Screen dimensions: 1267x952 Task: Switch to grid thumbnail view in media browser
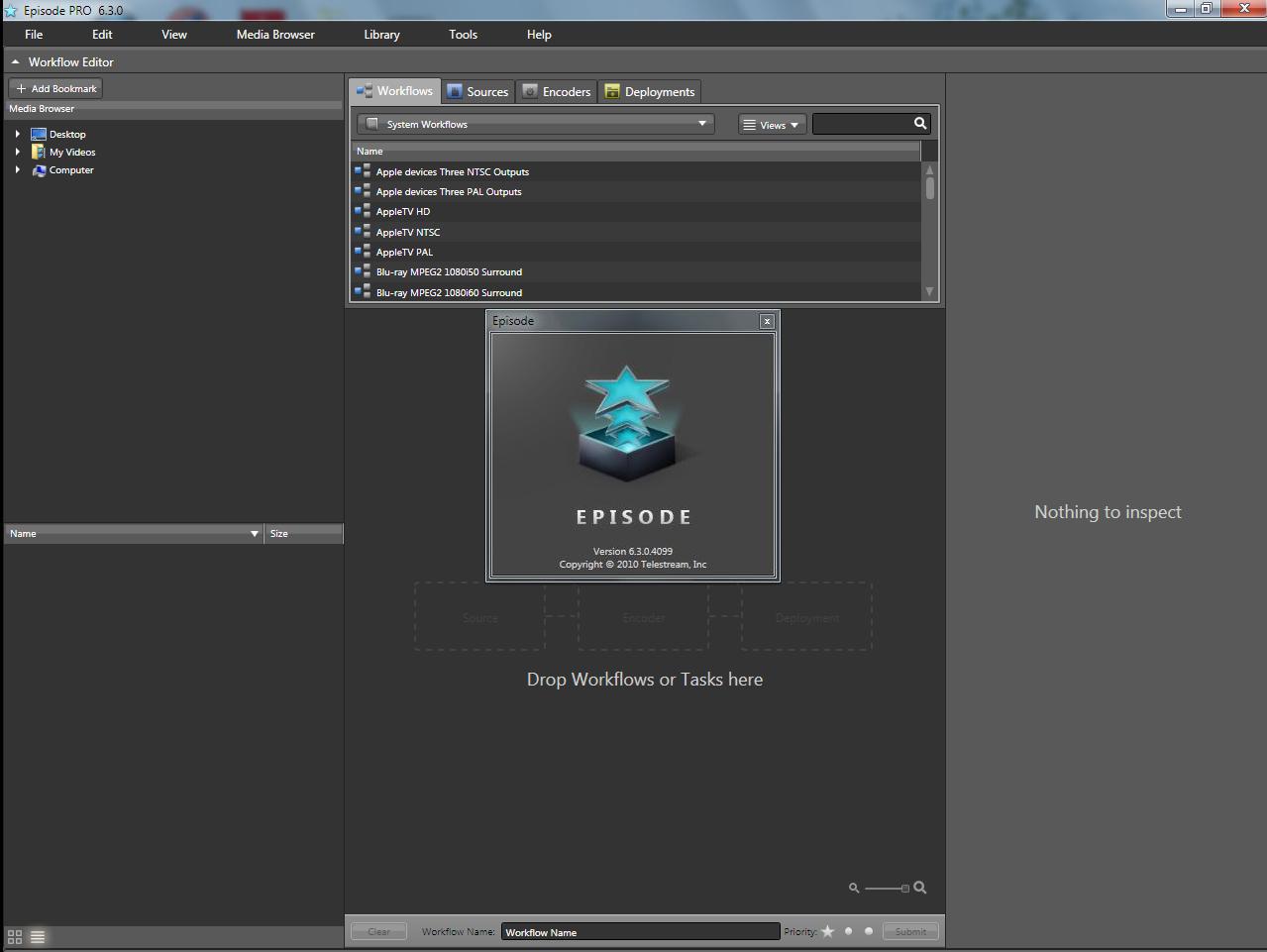(15, 936)
